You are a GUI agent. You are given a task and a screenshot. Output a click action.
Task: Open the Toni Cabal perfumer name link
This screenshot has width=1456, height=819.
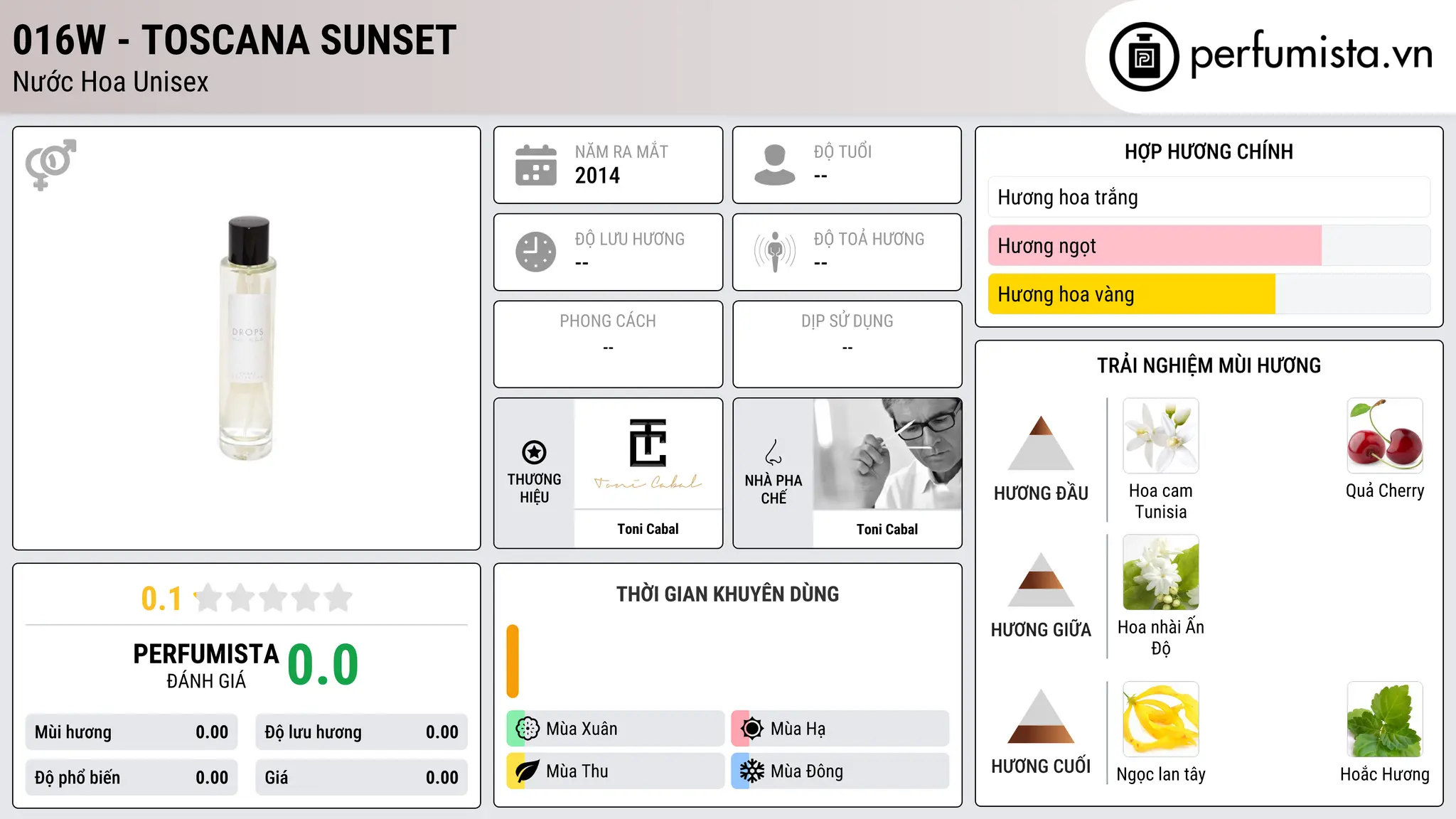point(887,529)
